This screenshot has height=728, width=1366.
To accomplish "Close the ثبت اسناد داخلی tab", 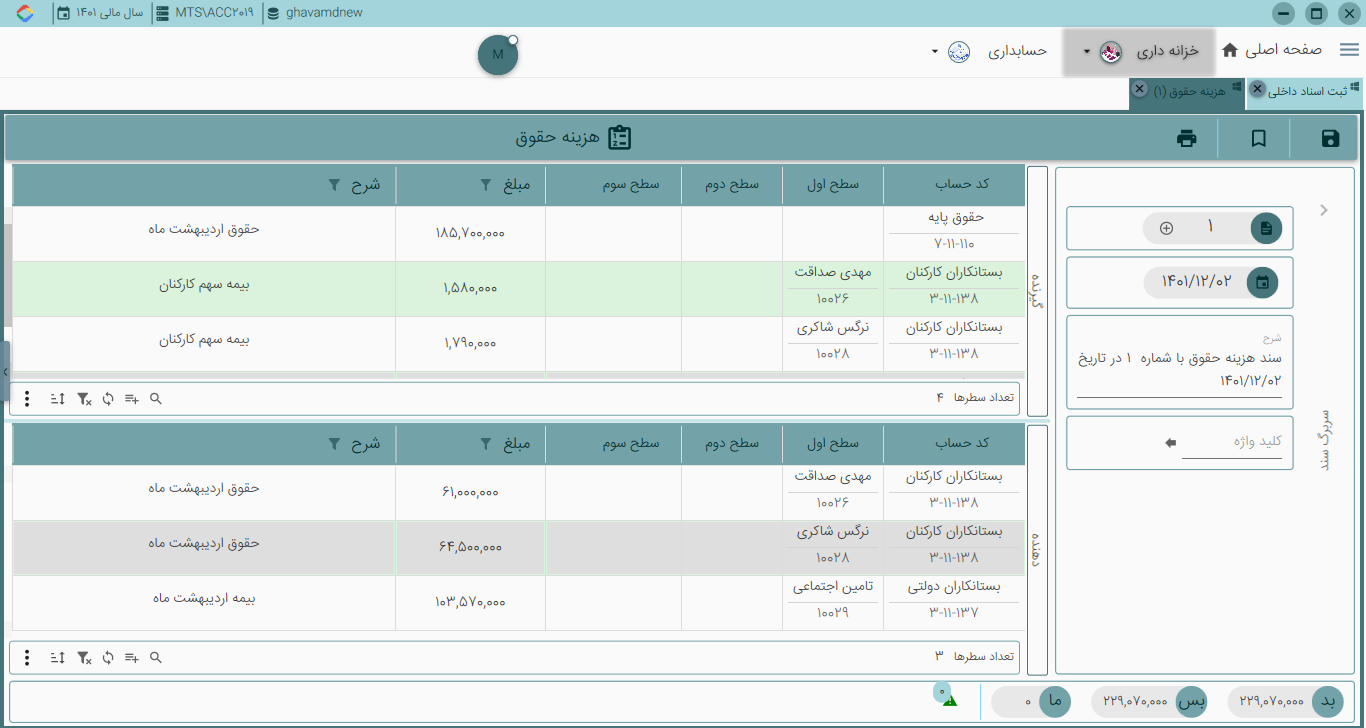I will 1258,89.
